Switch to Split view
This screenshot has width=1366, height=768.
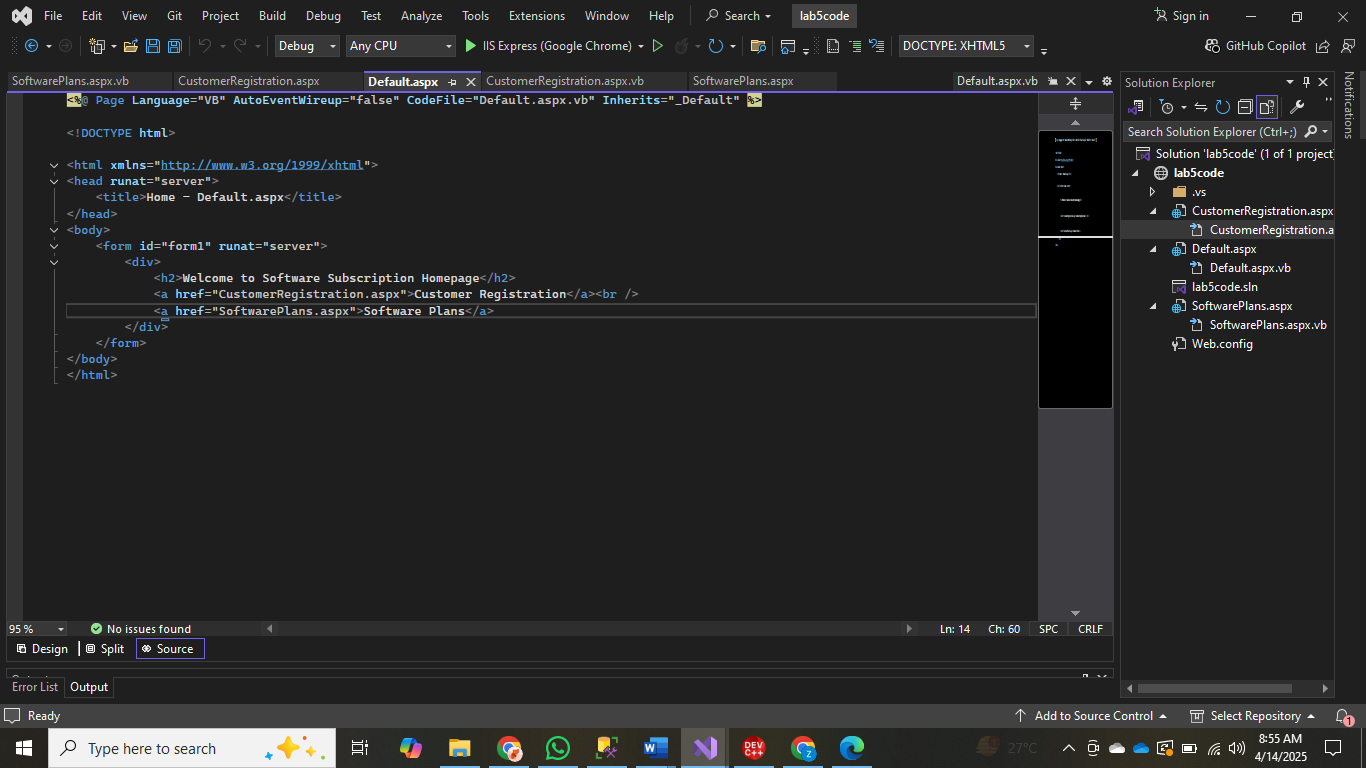(105, 649)
